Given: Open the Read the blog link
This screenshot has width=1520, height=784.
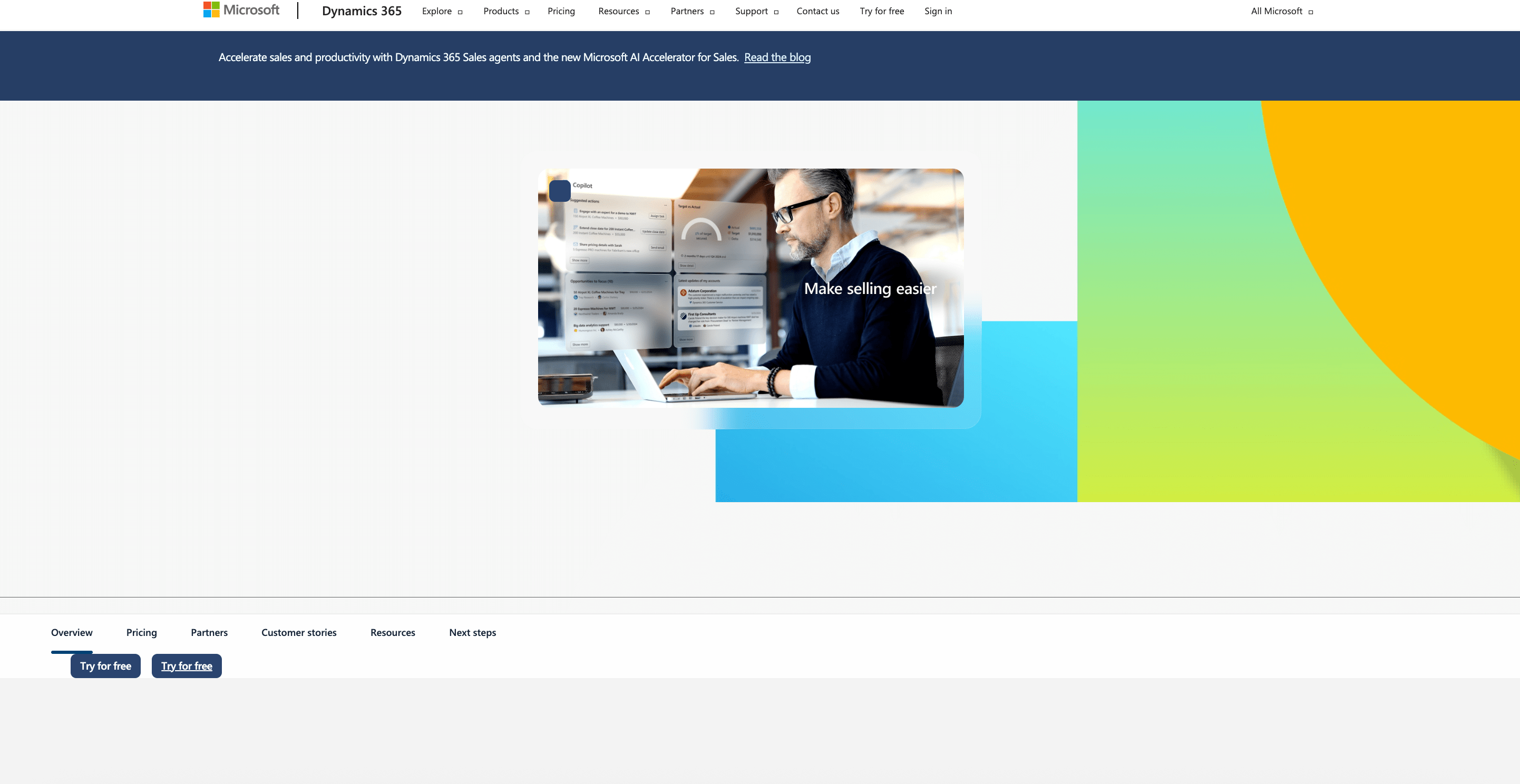Looking at the screenshot, I should coord(777,57).
